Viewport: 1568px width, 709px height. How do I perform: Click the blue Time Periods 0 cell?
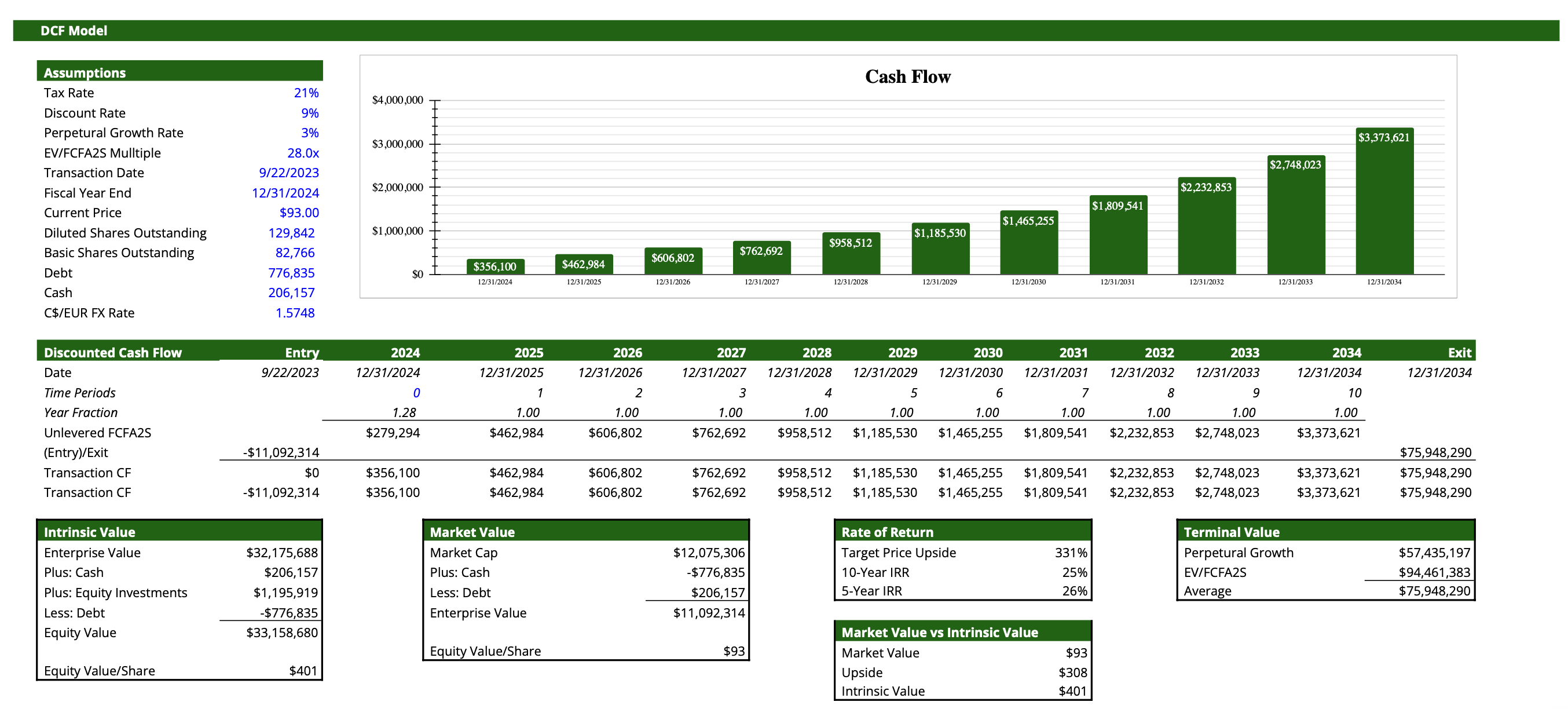click(x=416, y=393)
